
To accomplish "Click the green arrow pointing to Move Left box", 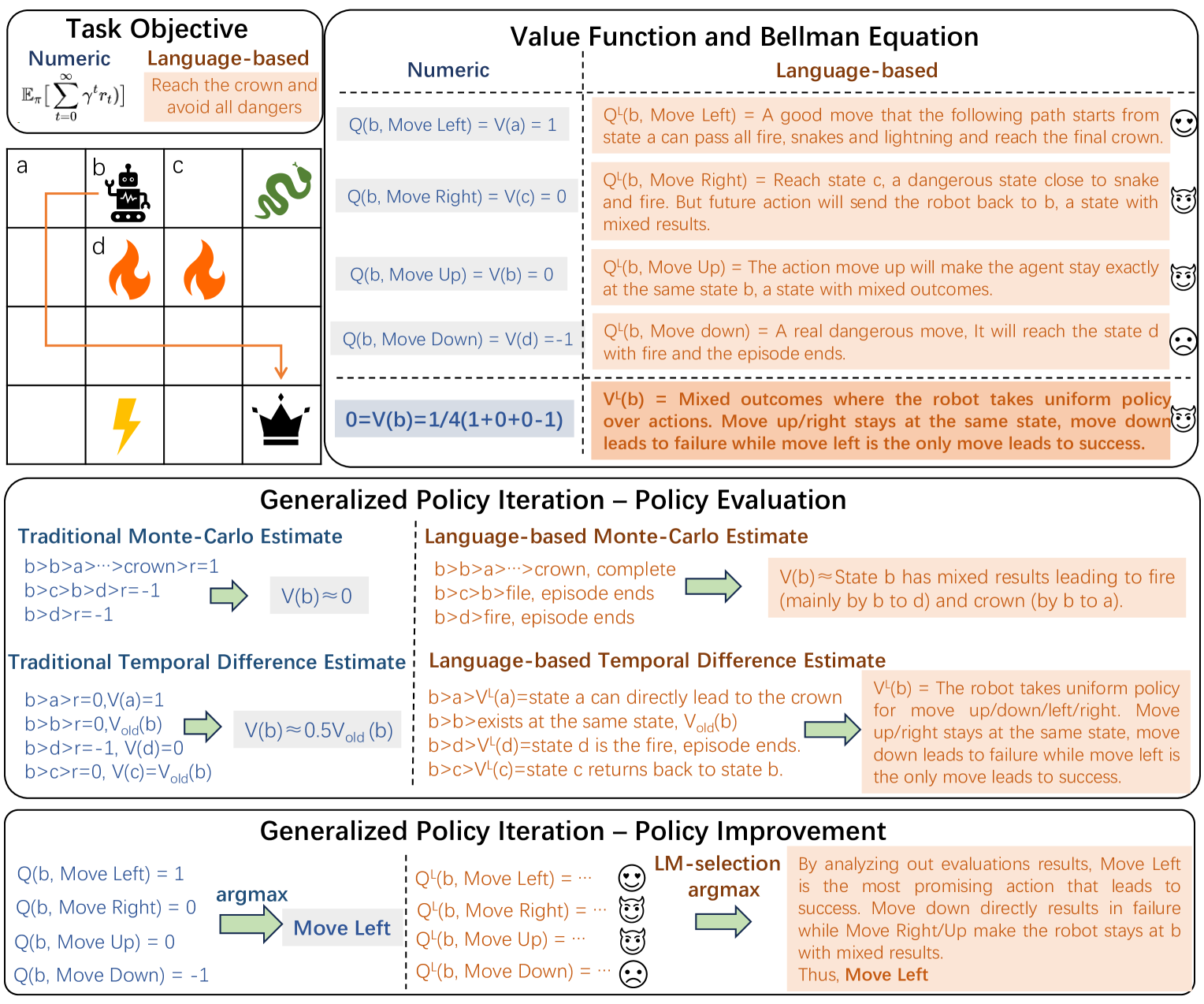I will 251,924.
